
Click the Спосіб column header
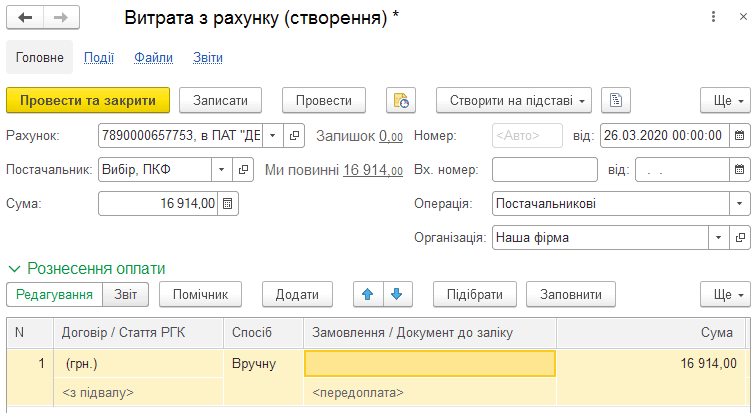click(264, 333)
